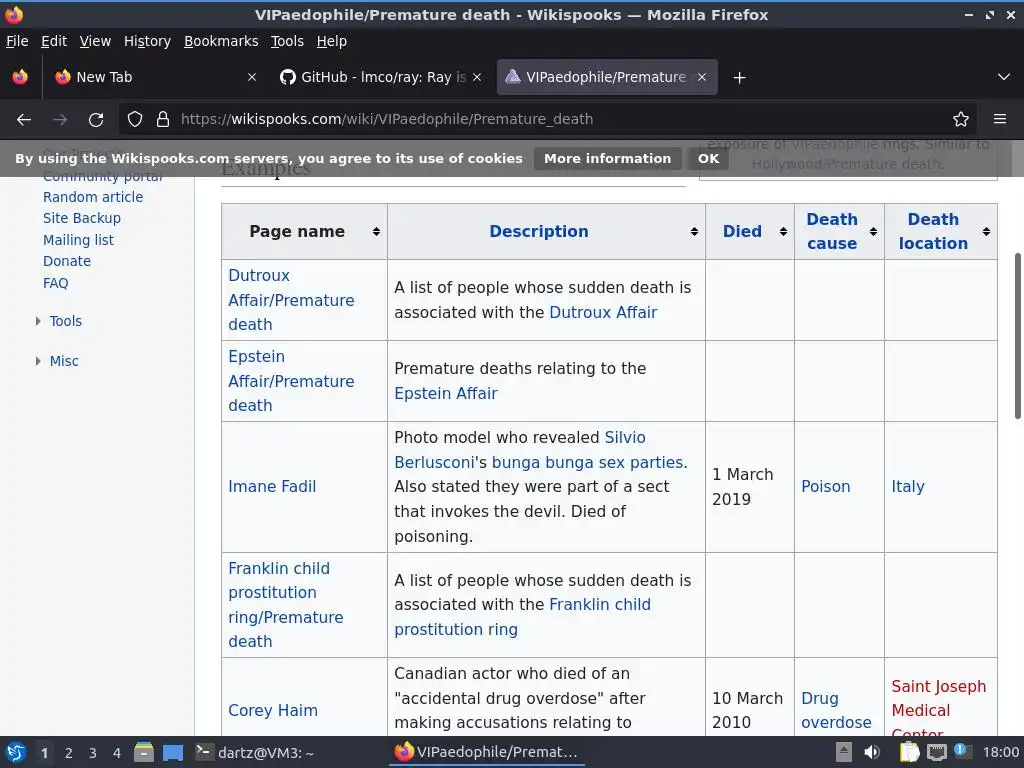Open a new tab with plus
Image resolution: width=1024 pixels, height=768 pixels.
739,78
